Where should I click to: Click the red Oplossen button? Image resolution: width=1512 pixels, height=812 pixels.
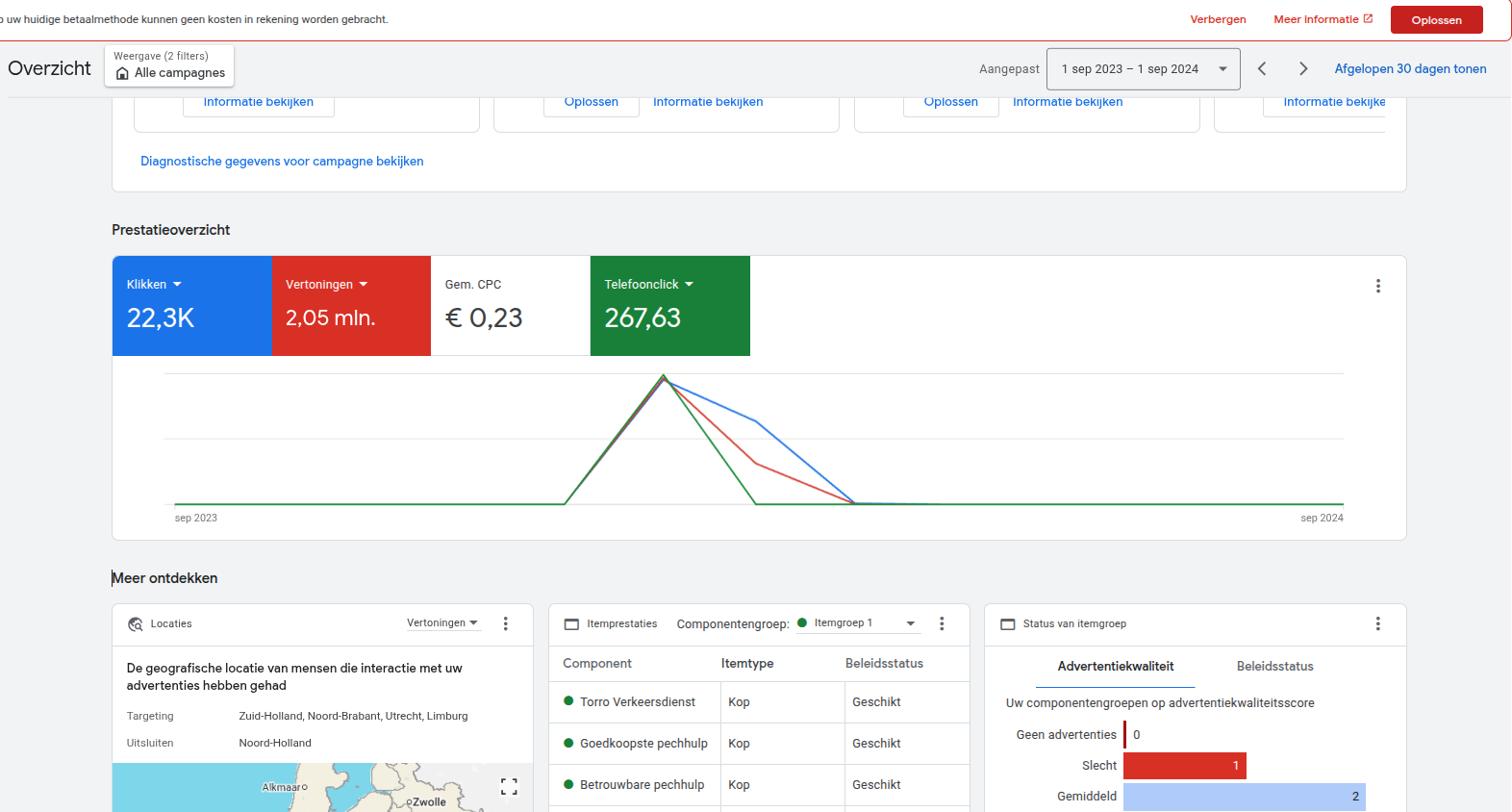tap(1436, 20)
